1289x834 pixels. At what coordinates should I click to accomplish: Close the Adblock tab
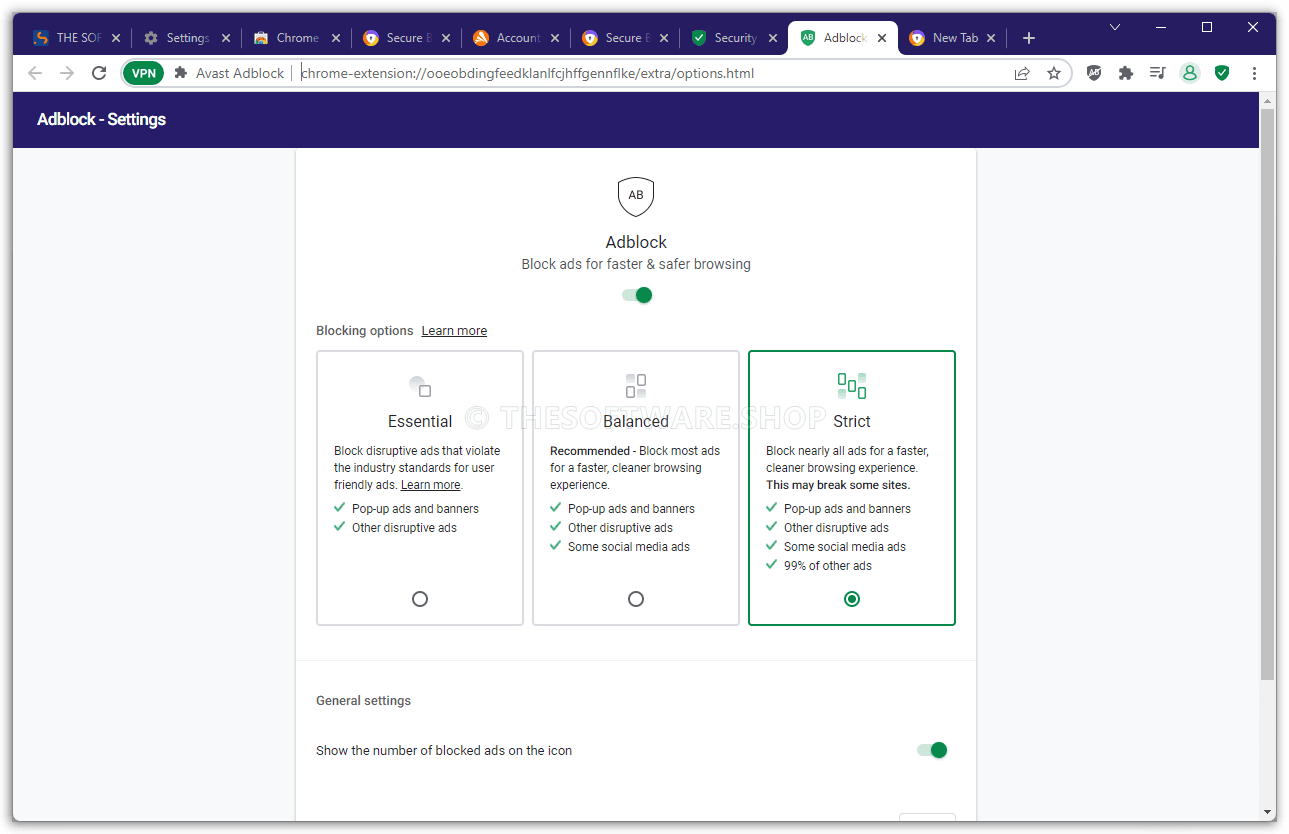point(882,38)
